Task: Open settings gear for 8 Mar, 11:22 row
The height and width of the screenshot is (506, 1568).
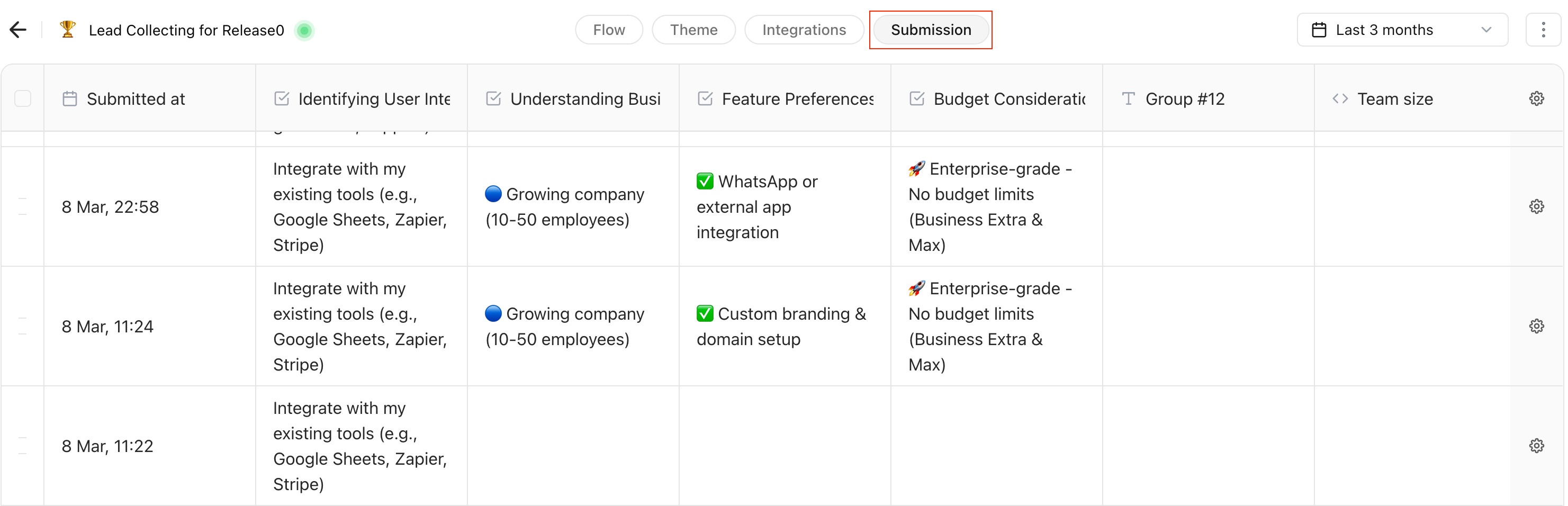Action: coord(1536,446)
